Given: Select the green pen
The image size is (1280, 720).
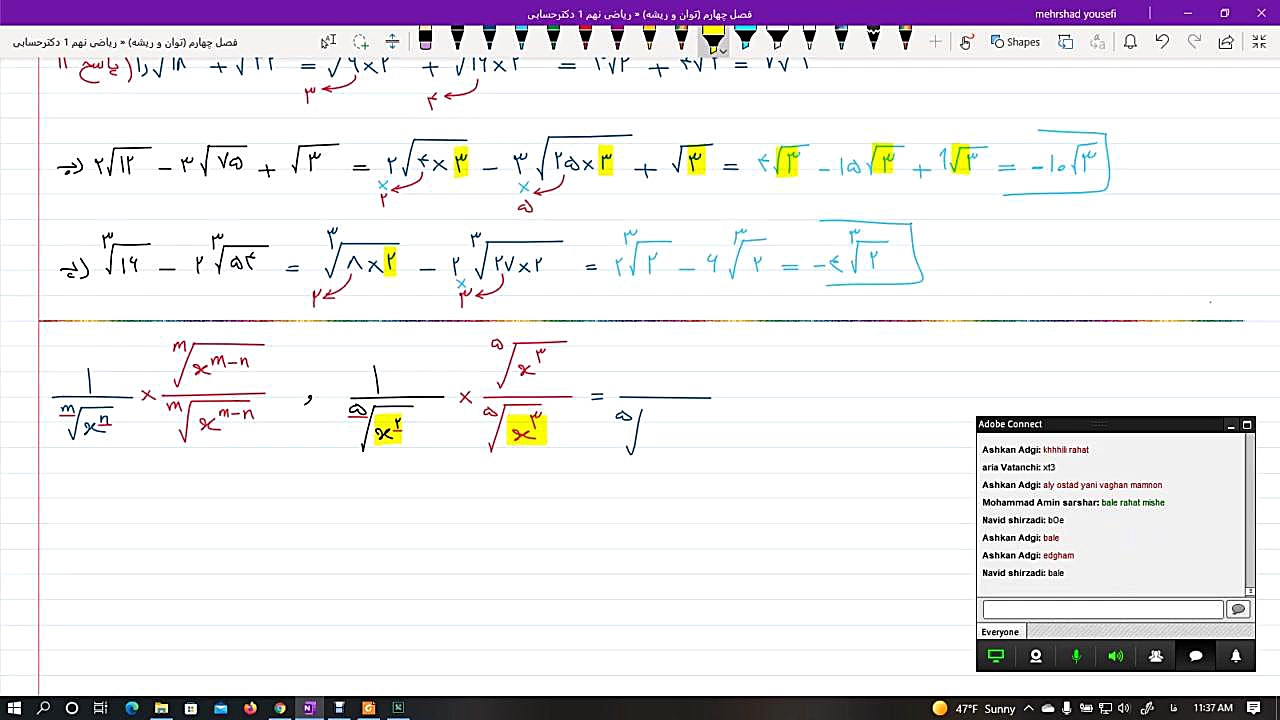Looking at the screenshot, I should coord(553,40).
